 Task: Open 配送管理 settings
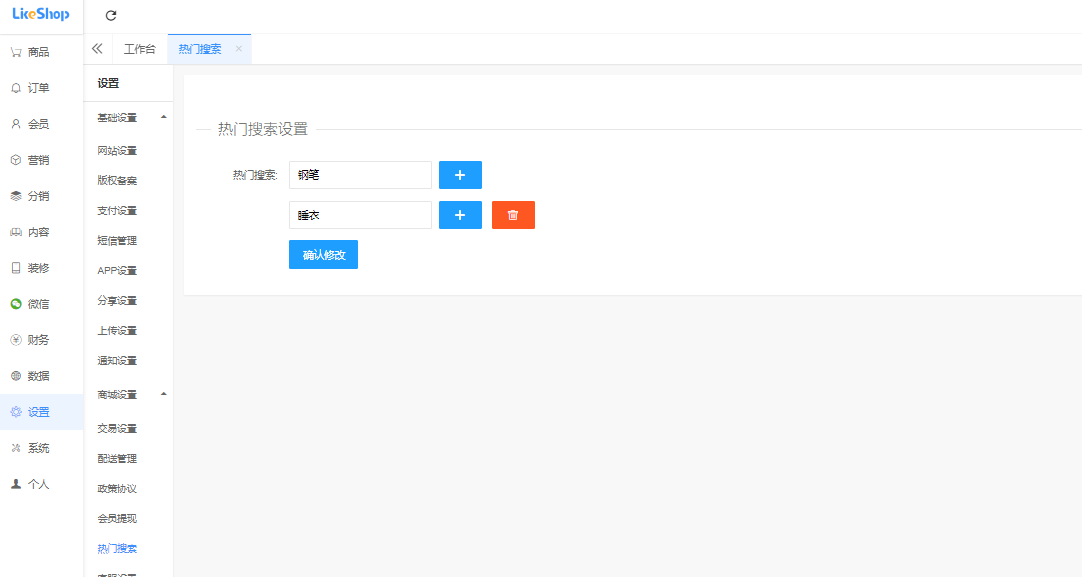pyautogui.click(x=117, y=458)
